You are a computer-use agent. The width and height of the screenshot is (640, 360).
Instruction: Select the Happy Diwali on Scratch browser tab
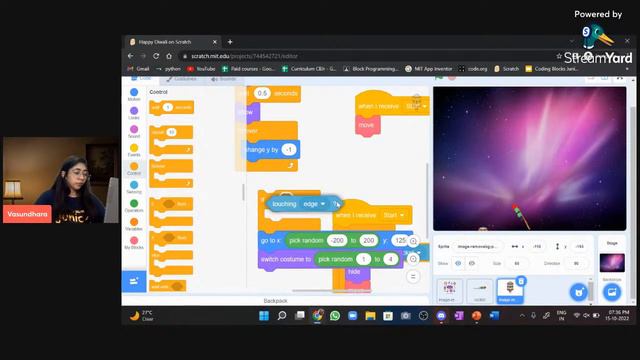pos(173,42)
